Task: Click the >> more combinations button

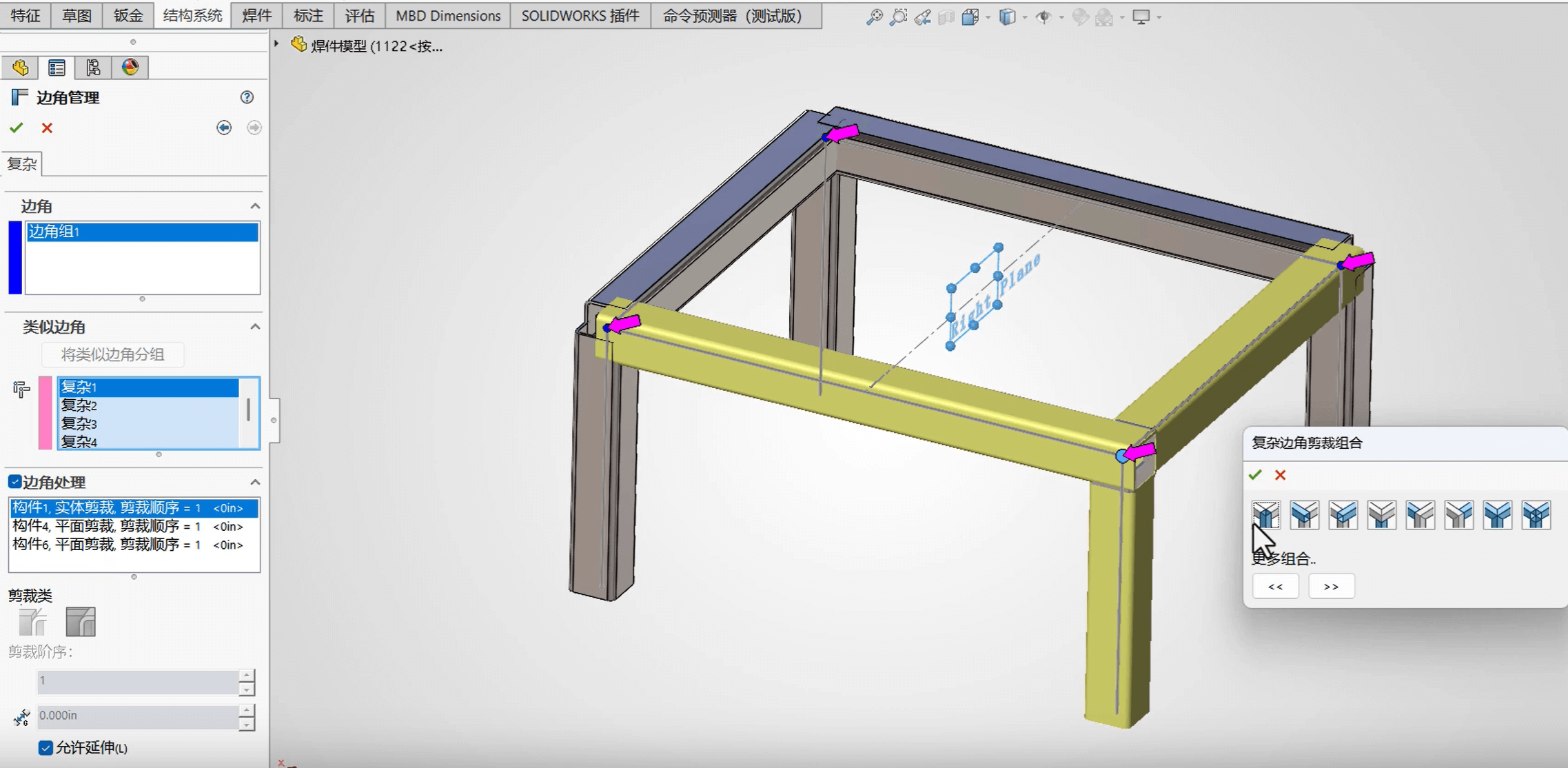Action: pyautogui.click(x=1331, y=587)
